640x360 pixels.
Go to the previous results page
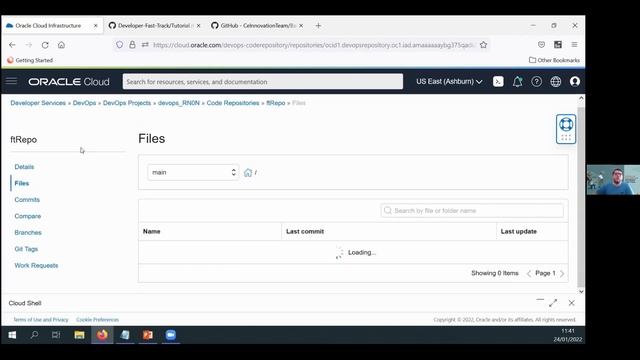pos(529,273)
